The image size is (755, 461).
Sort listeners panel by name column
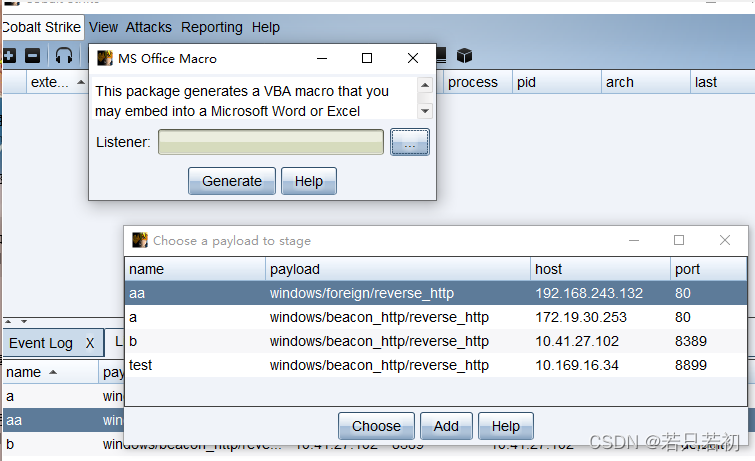[51, 372]
